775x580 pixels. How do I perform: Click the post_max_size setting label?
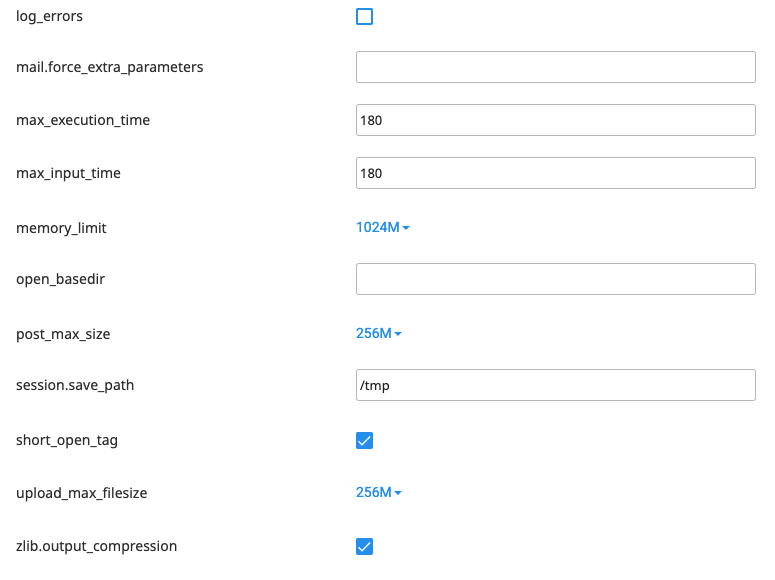(x=63, y=333)
